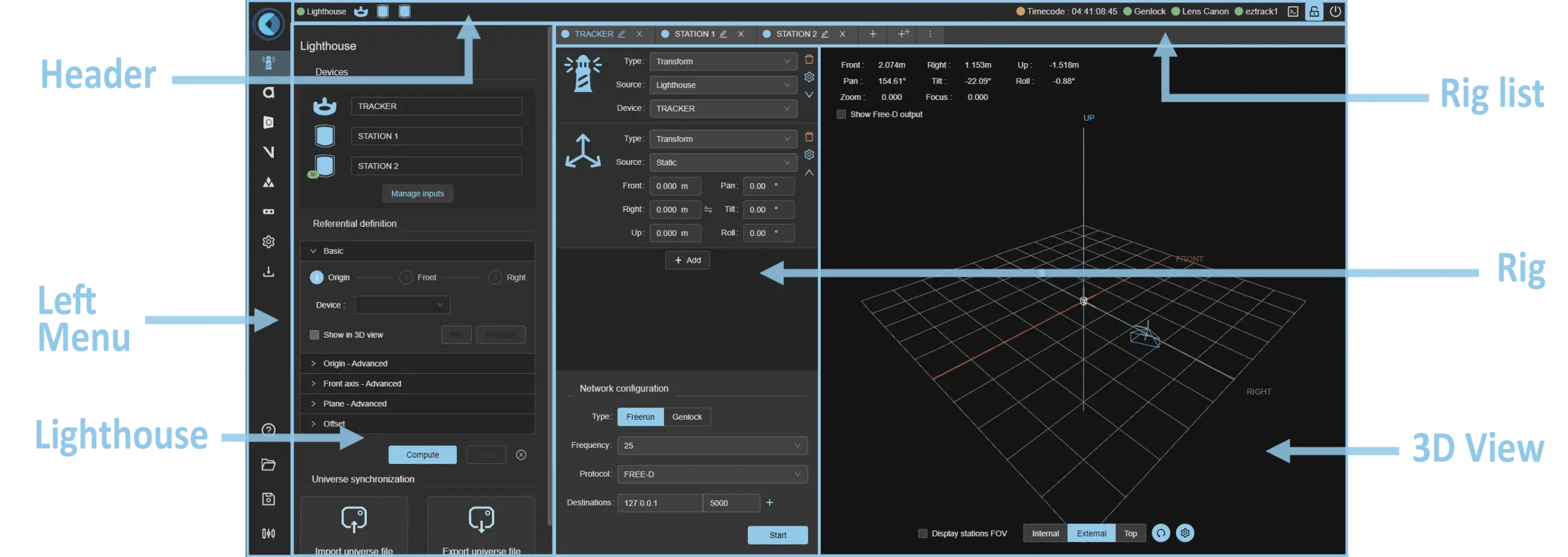
Task: Click the save disk icon in sidebar
Action: (268, 499)
